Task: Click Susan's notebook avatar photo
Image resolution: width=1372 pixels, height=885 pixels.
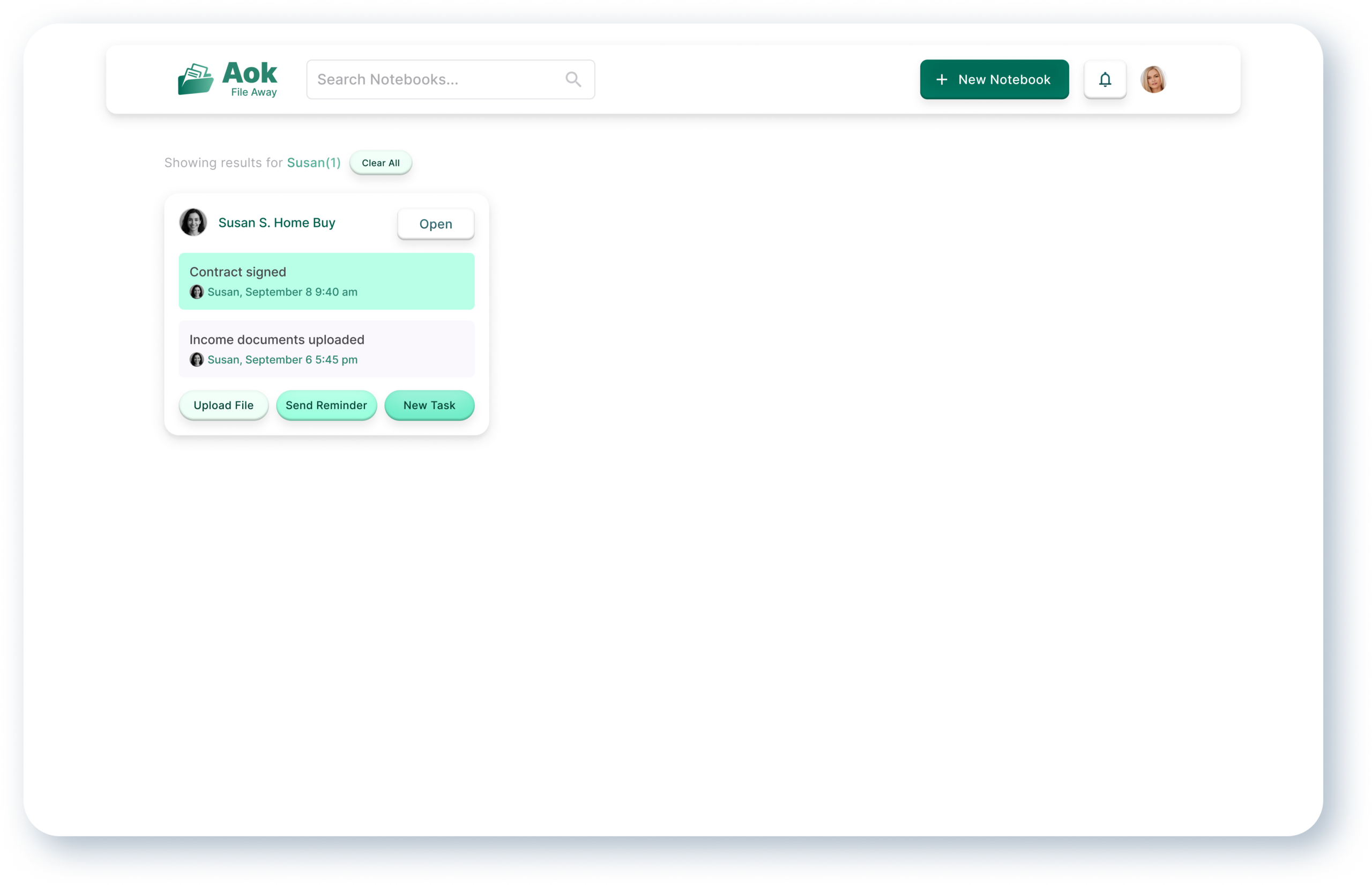Action: click(x=193, y=222)
